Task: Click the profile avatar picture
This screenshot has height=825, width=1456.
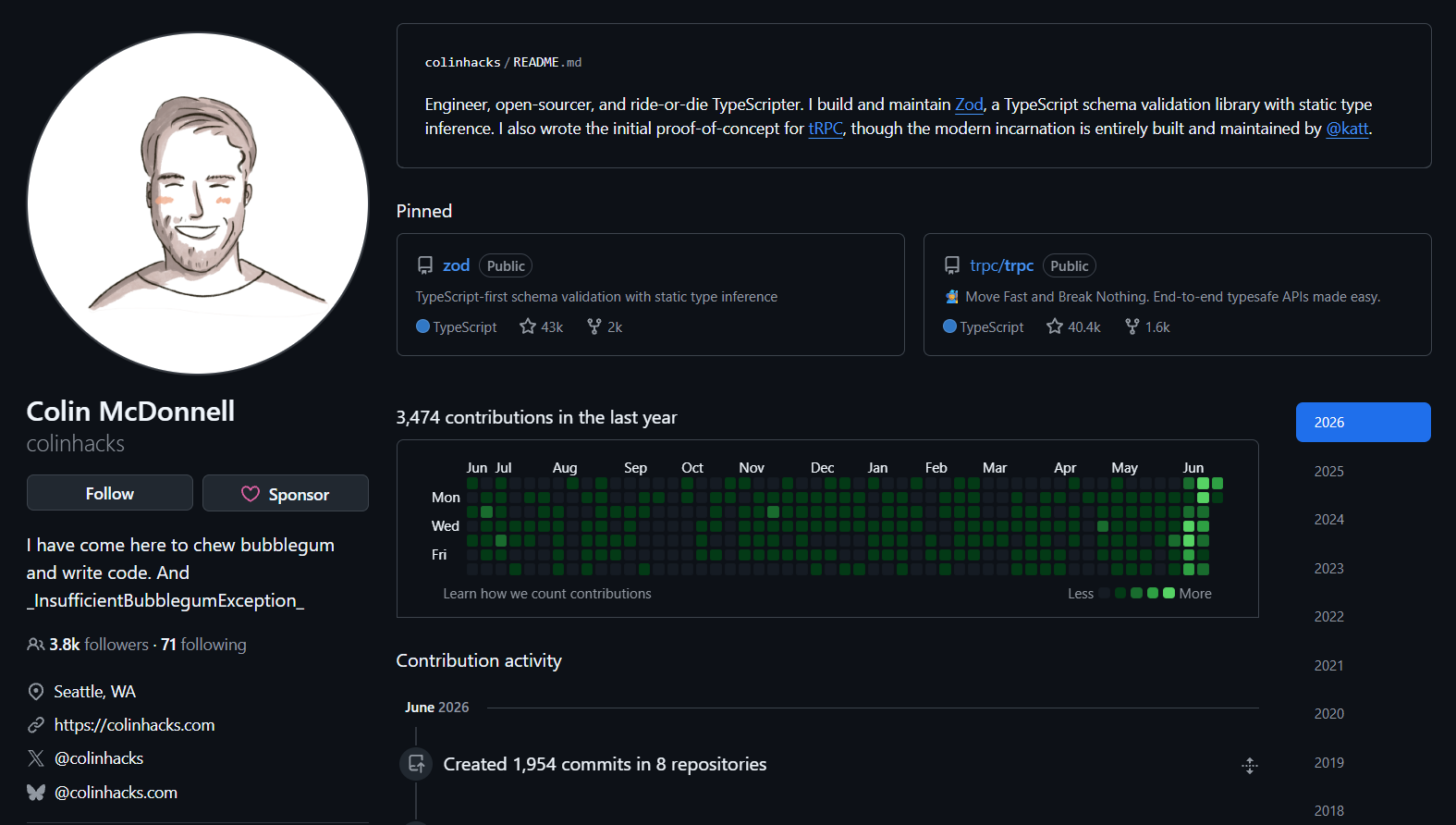Action: 198,203
